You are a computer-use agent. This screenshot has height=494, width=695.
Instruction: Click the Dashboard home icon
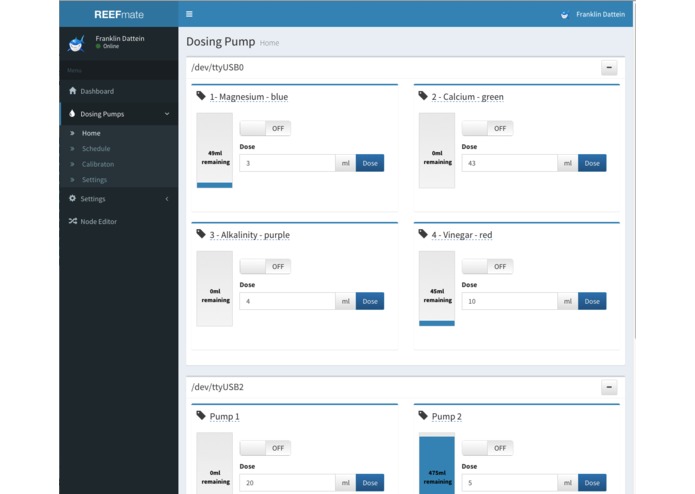[x=73, y=91]
